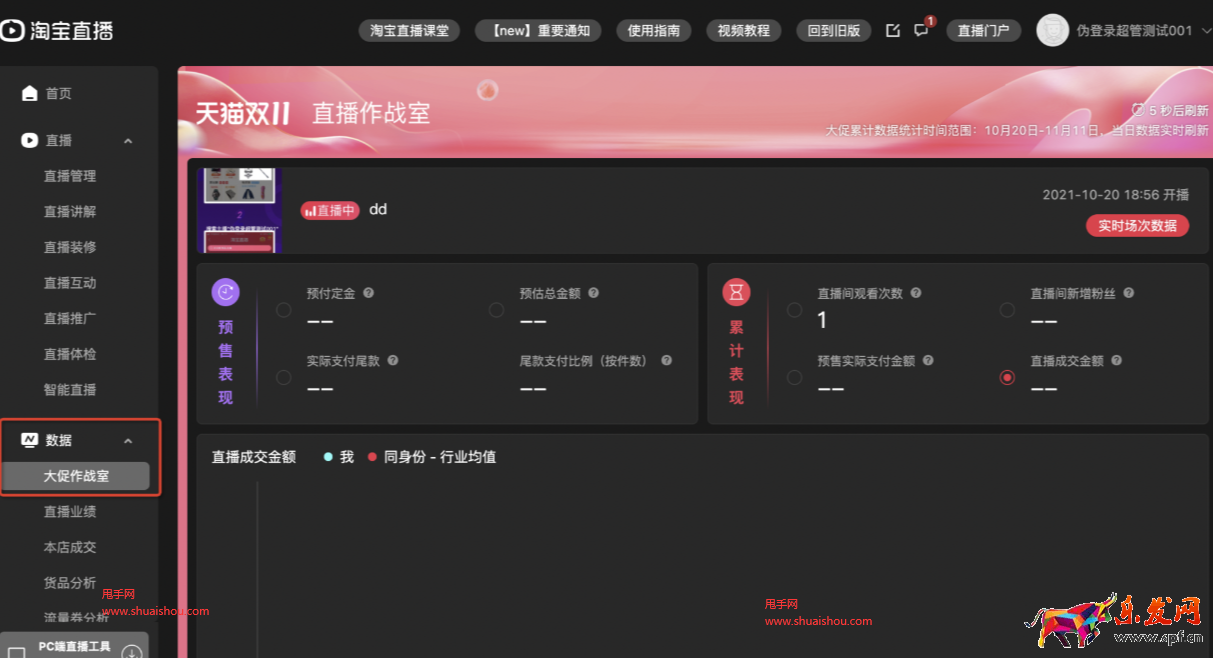This screenshot has width=1213, height=658.
Task: Click the 数据 chart icon in sidebar
Action: [30, 440]
